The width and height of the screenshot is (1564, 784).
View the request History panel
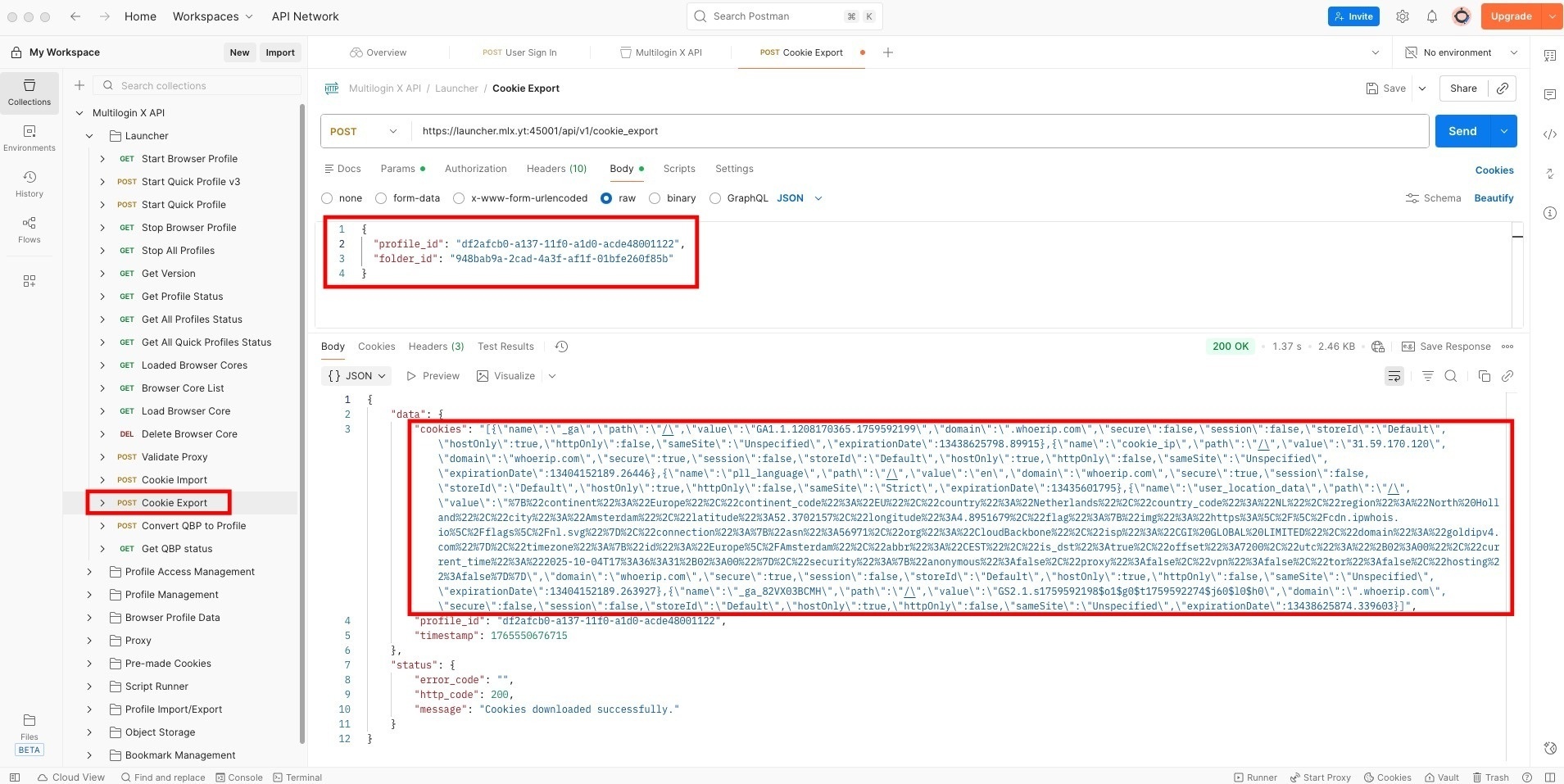[x=29, y=182]
